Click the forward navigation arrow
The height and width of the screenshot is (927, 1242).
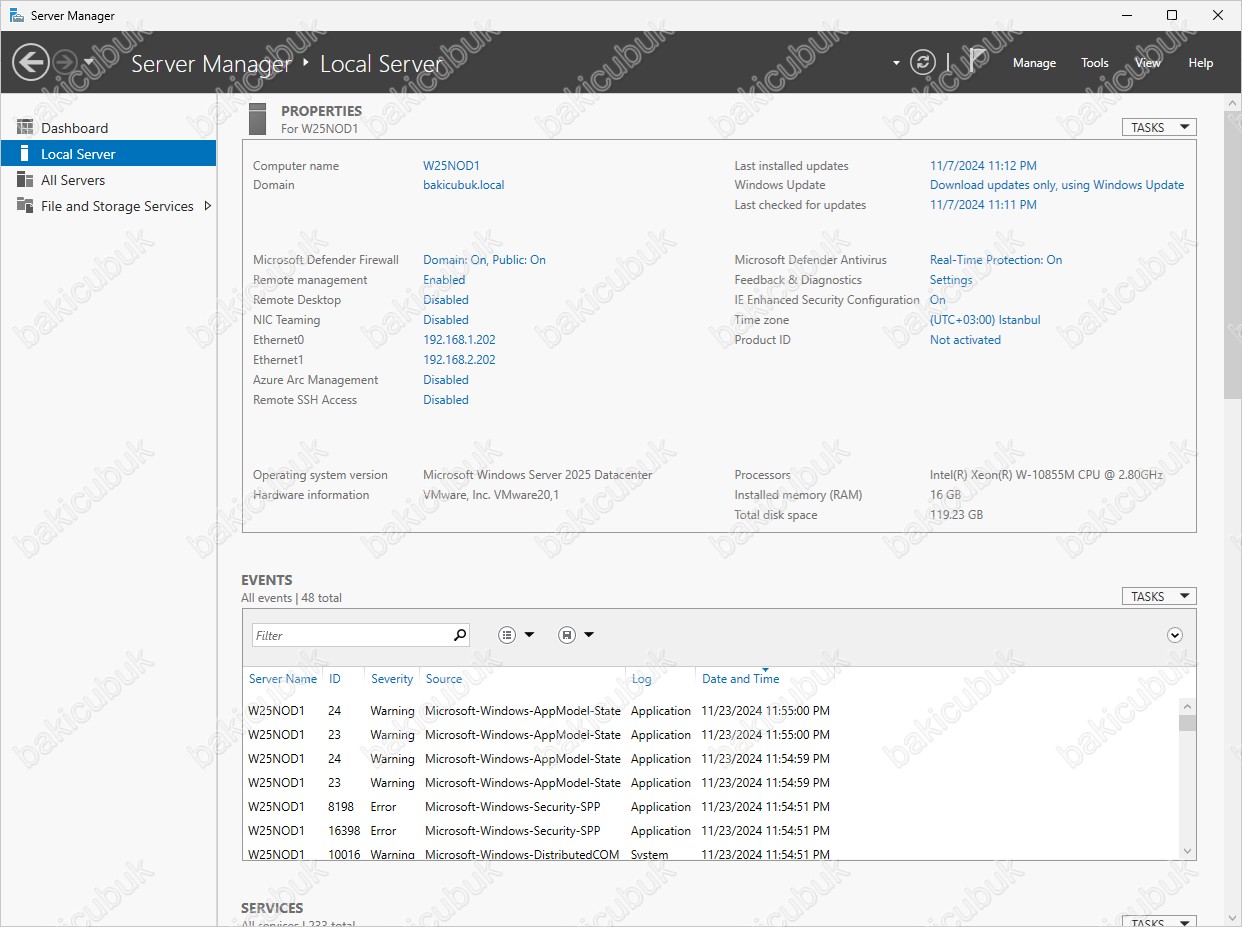click(x=64, y=62)
